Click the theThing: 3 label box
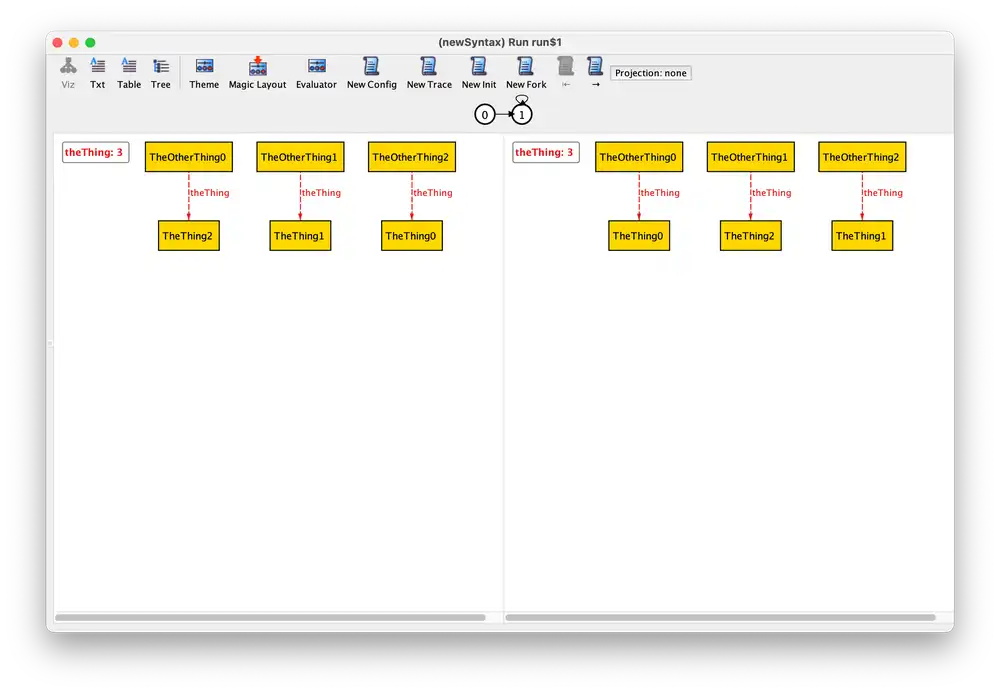The height and width of the screenshot is (693, 1000). [x=95, y=152]
